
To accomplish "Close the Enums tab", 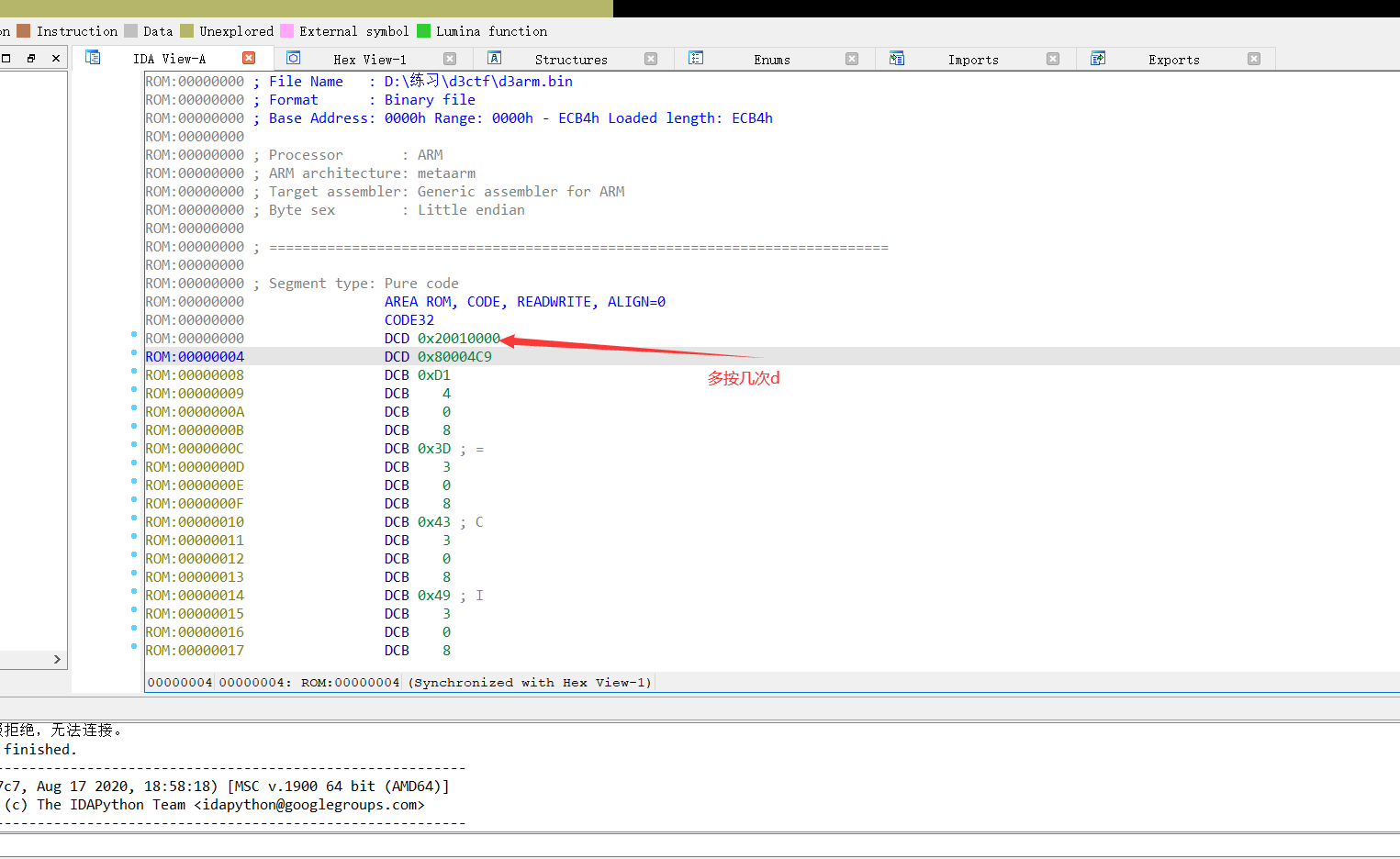I will (852, 57).
